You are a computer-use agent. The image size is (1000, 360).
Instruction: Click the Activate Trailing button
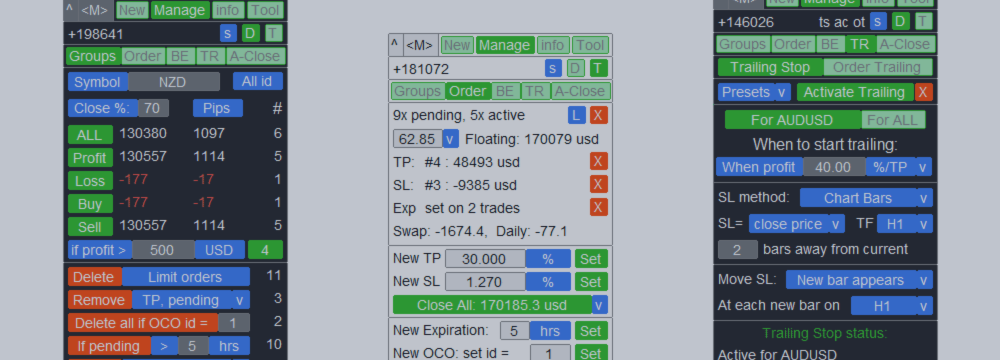pos(854,92)
